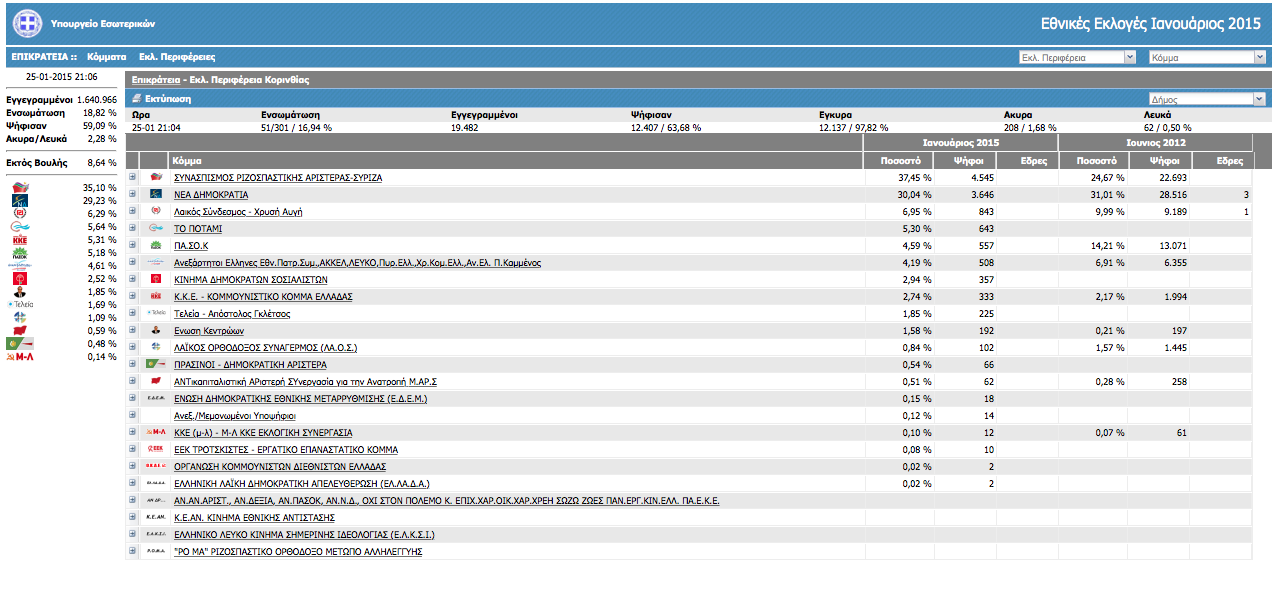Viewport: 1279px width, 598px height.
Task: Open ΟΡΓΑΝΩΣΗ ΚΟΜΜΟΥΝΙΣΤΩΝ ΔΙΕΘΝΙΣΤΩΝ ΕΛΛΑΔΑΣ link
Action: (280, 467)
